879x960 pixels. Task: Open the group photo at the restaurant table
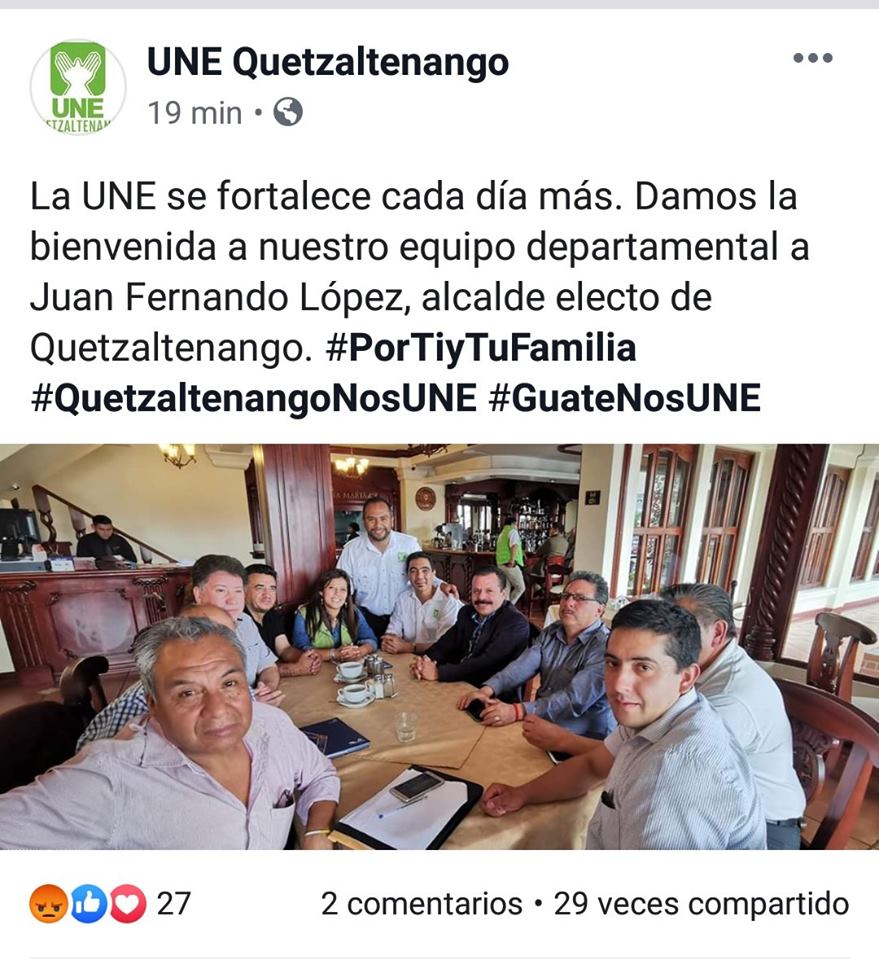click(x=440, y=647)
